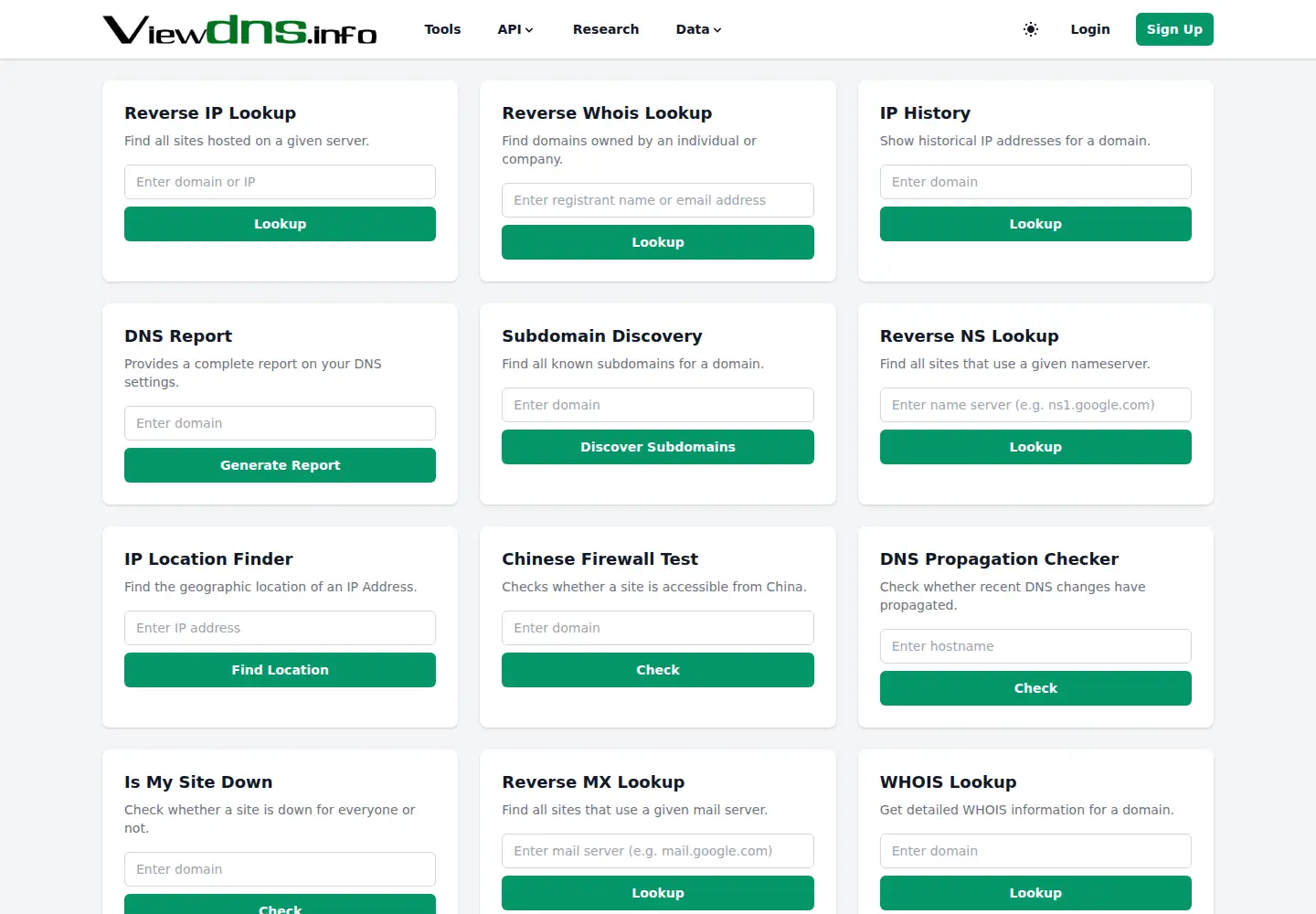Focus the name server input field
Image resolution: width=1316 pixels, height=914 pixels.
tap(1035, 405)
